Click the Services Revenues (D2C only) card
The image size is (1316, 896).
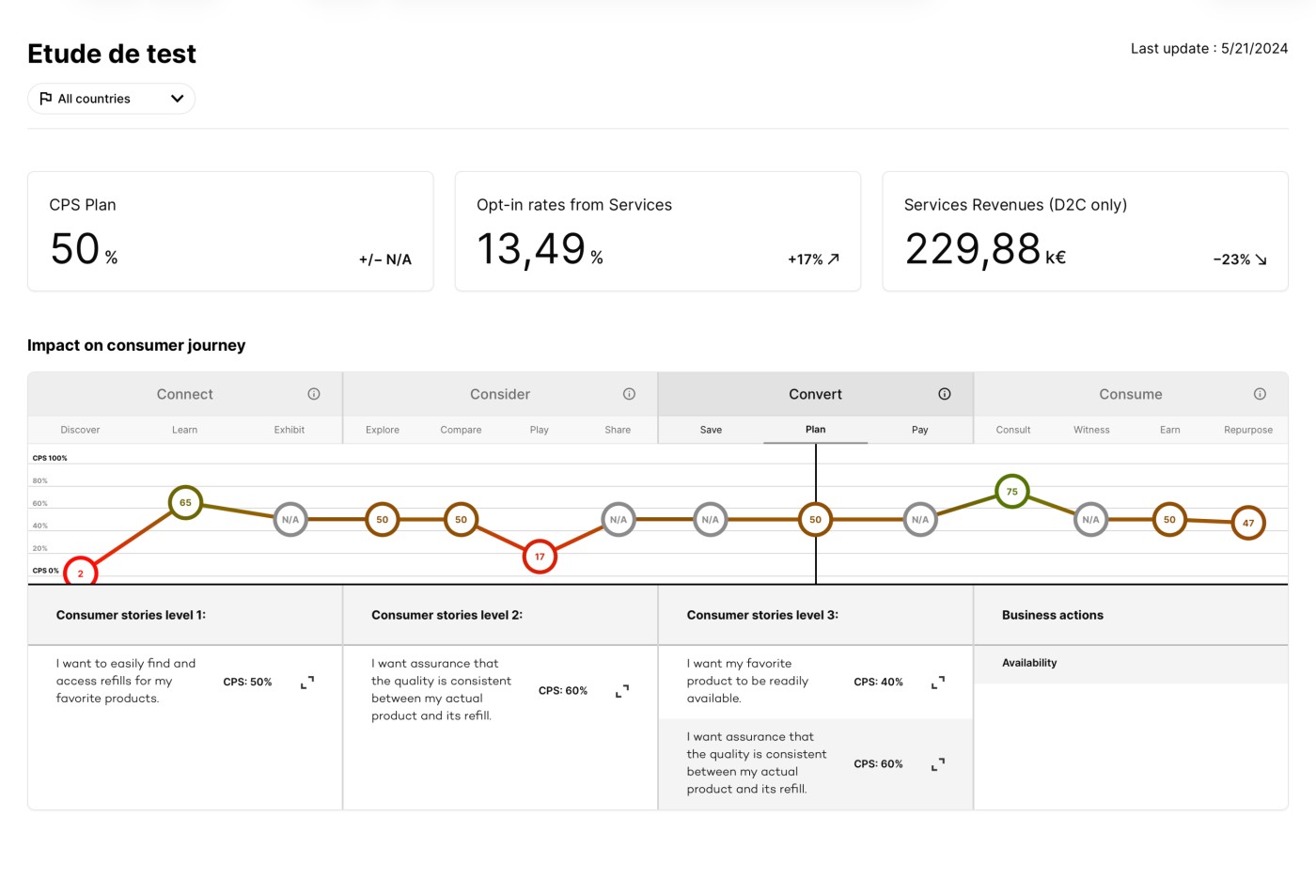(1085, 231)
